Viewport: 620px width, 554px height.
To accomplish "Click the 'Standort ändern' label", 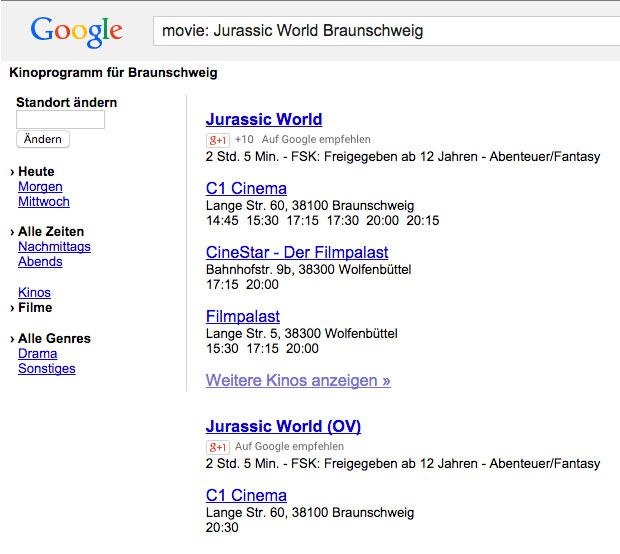I will 66,103.
